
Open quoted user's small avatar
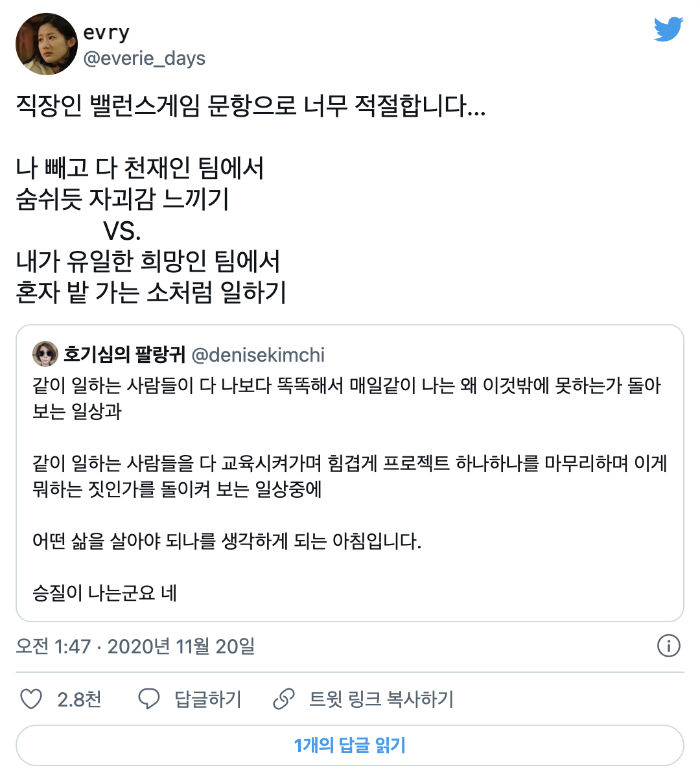(x=45, y=354)
